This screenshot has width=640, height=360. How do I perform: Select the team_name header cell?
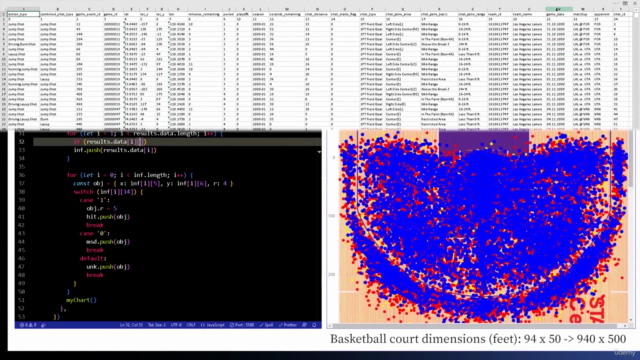pos(528,14)
